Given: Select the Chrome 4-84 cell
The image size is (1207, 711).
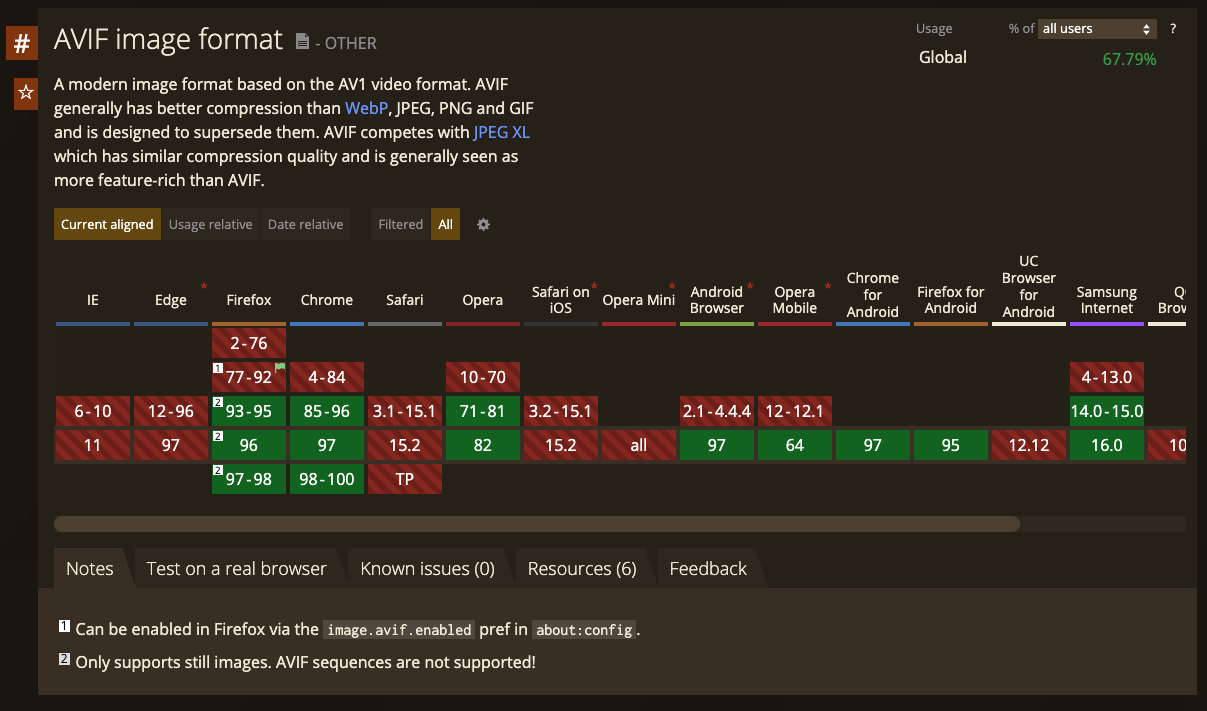Looking at the screenshot, I should click(x=327, y=378).
